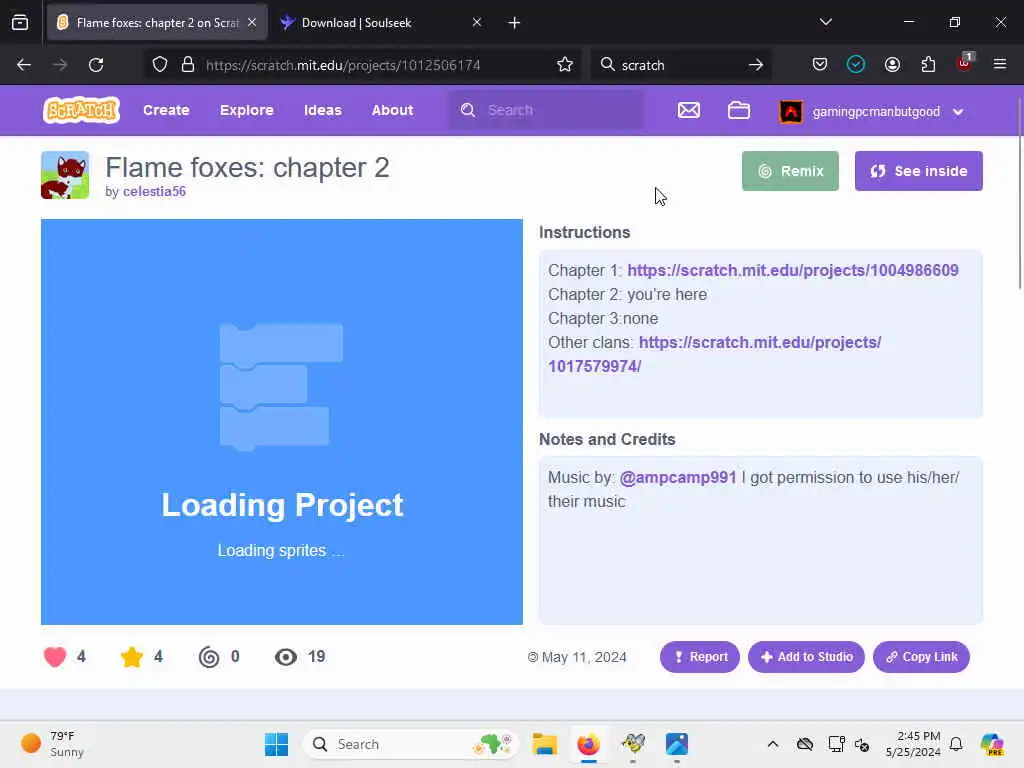
Task: Favorite the project with star icon
Action: click(131, 656)
